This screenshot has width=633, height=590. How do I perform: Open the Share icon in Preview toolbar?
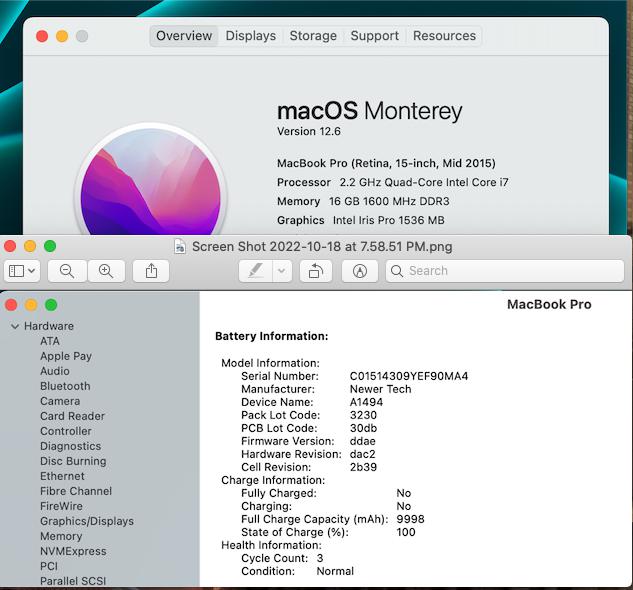[x=151, y=271]
